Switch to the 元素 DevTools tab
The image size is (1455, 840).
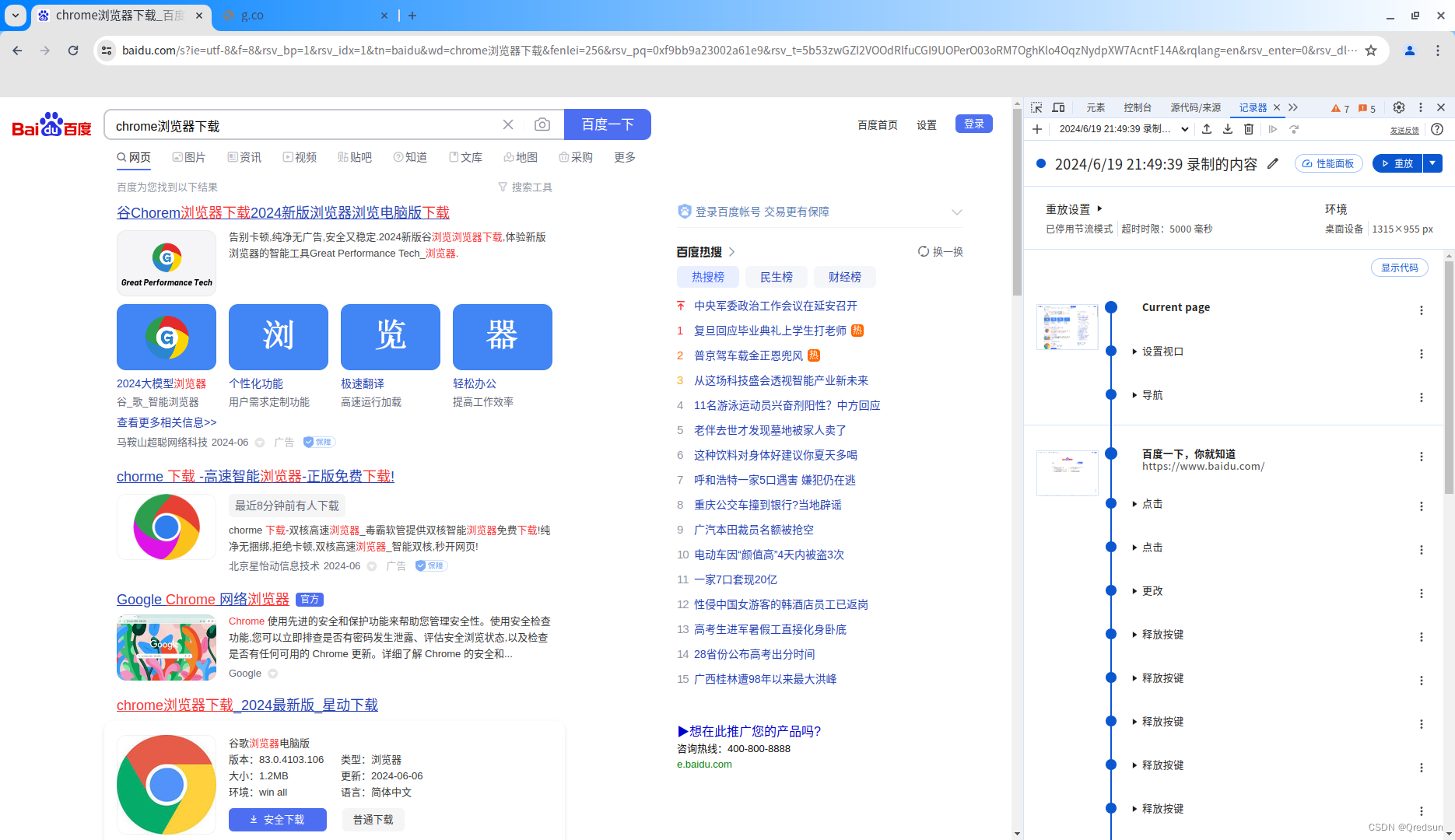(x=1096, y=107)
